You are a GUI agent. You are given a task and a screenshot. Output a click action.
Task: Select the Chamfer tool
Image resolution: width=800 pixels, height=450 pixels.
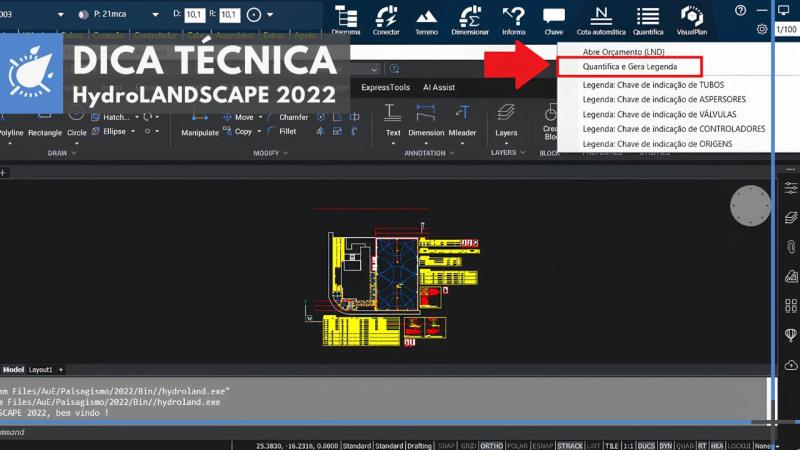tap(288, 117)
